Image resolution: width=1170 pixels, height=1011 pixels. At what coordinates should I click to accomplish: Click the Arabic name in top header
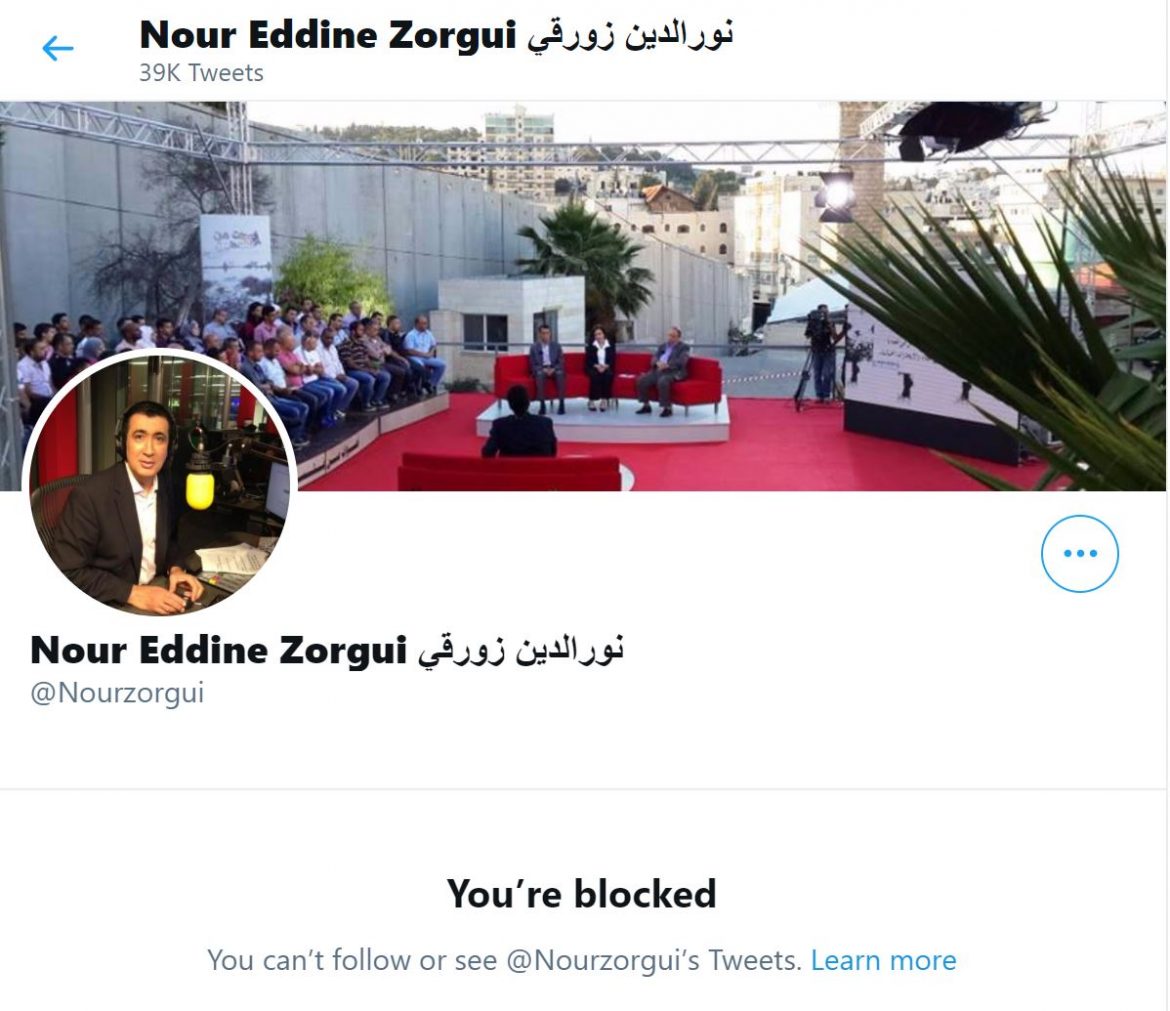click(x=631, y=35)
